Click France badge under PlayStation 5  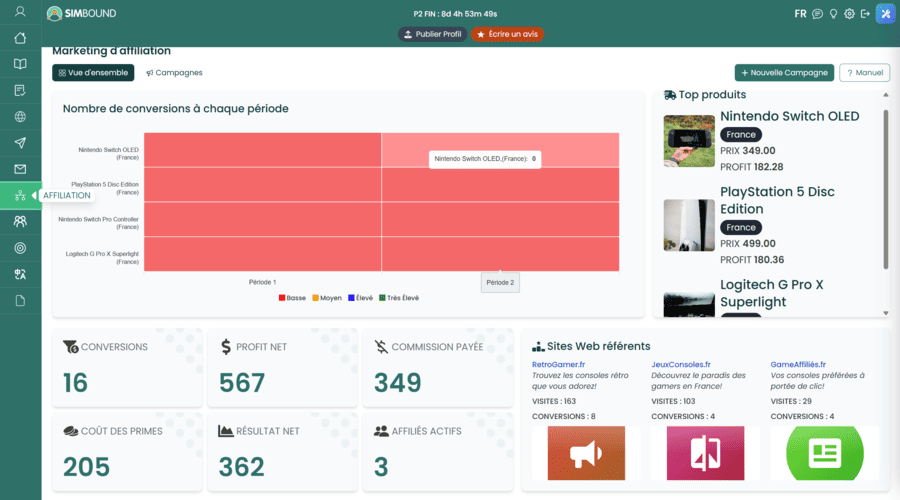(741, 227)
